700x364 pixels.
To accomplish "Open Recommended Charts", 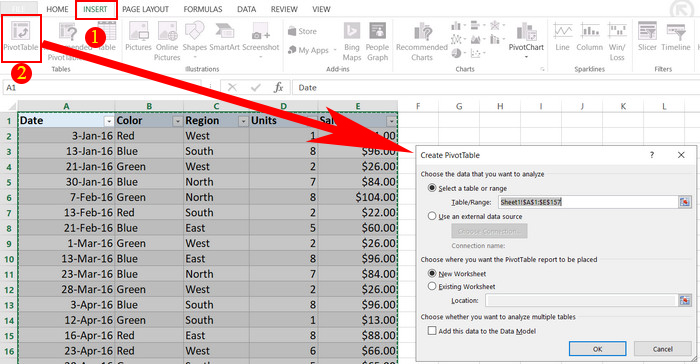I will tap(422, 41).
